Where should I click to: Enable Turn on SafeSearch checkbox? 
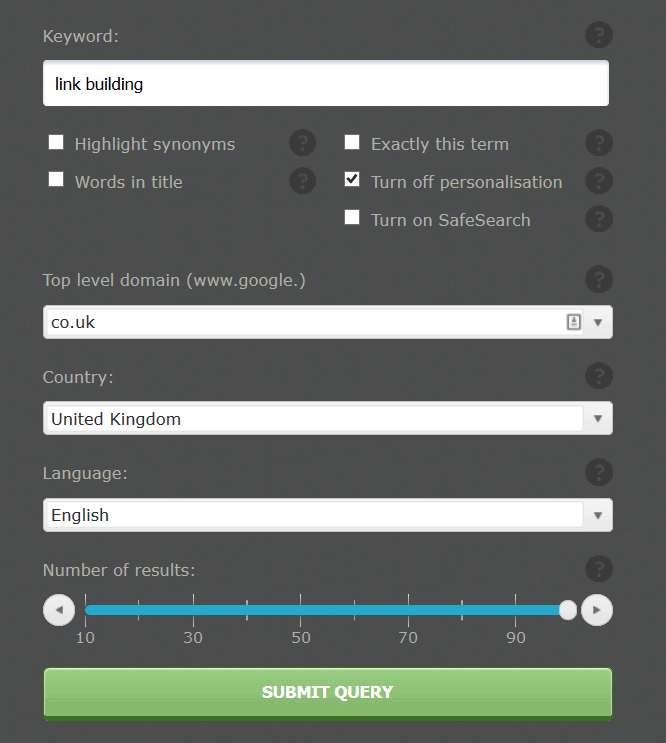pos(352,217)
